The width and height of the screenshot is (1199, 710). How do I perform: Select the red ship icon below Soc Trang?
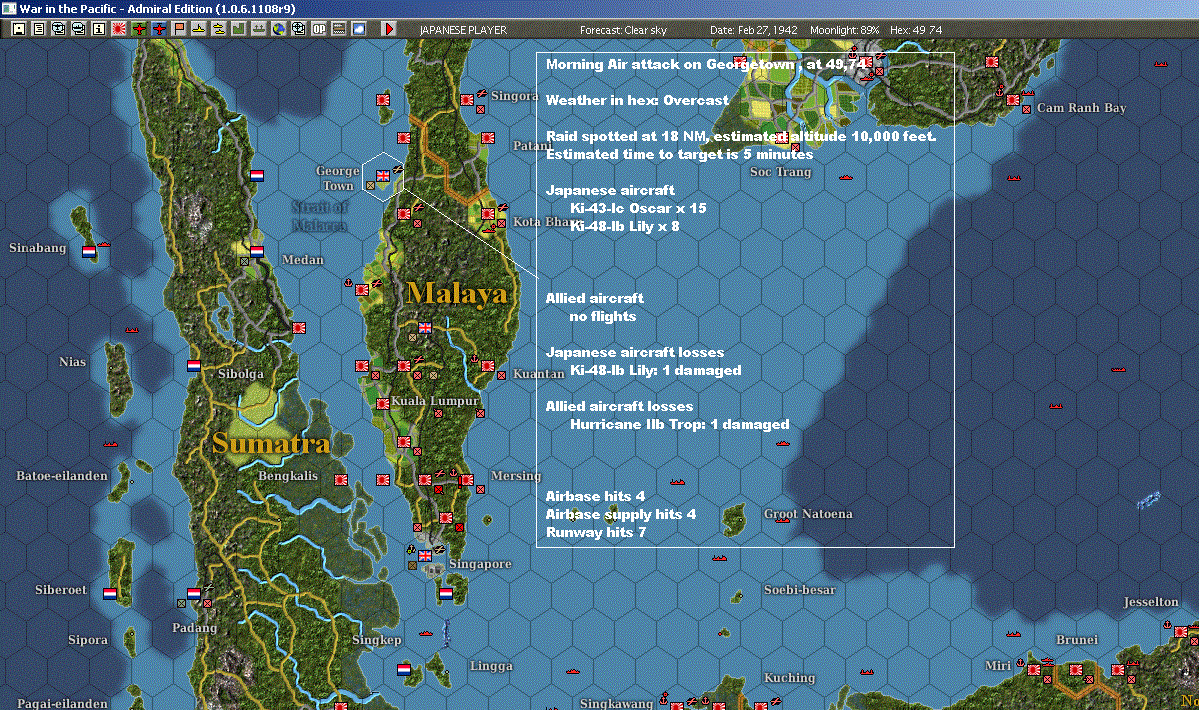846,177
